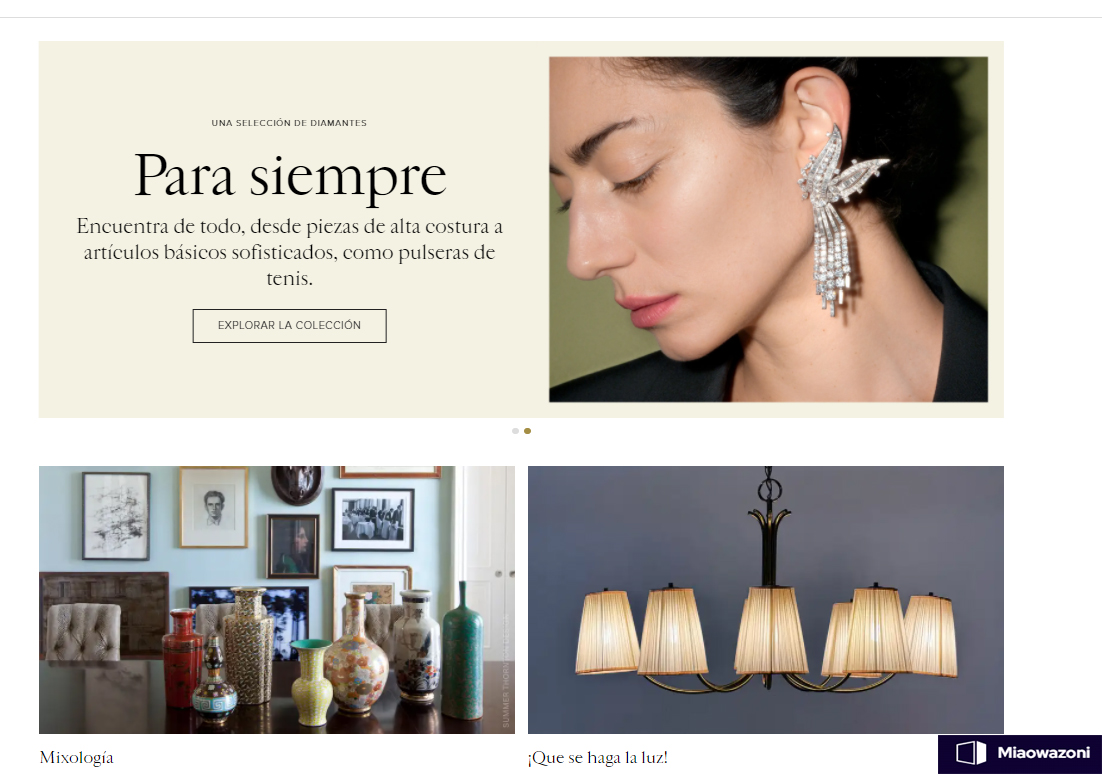1102x774 pixels.
Task: Click the framed man's portrait sketch
Action: pos(214,508)
